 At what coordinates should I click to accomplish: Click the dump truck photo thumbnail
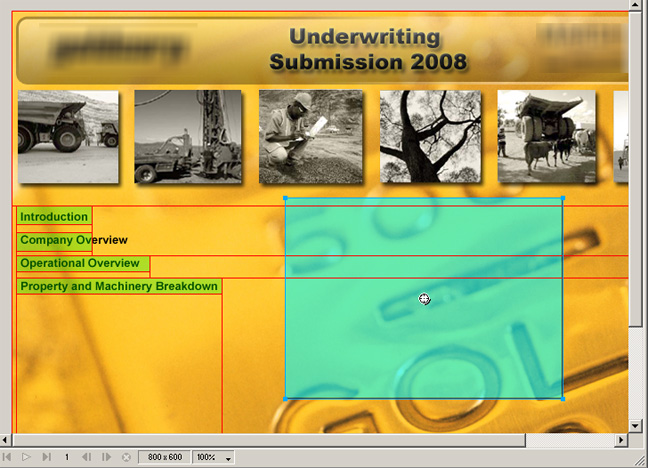click(x=68, y=137)
